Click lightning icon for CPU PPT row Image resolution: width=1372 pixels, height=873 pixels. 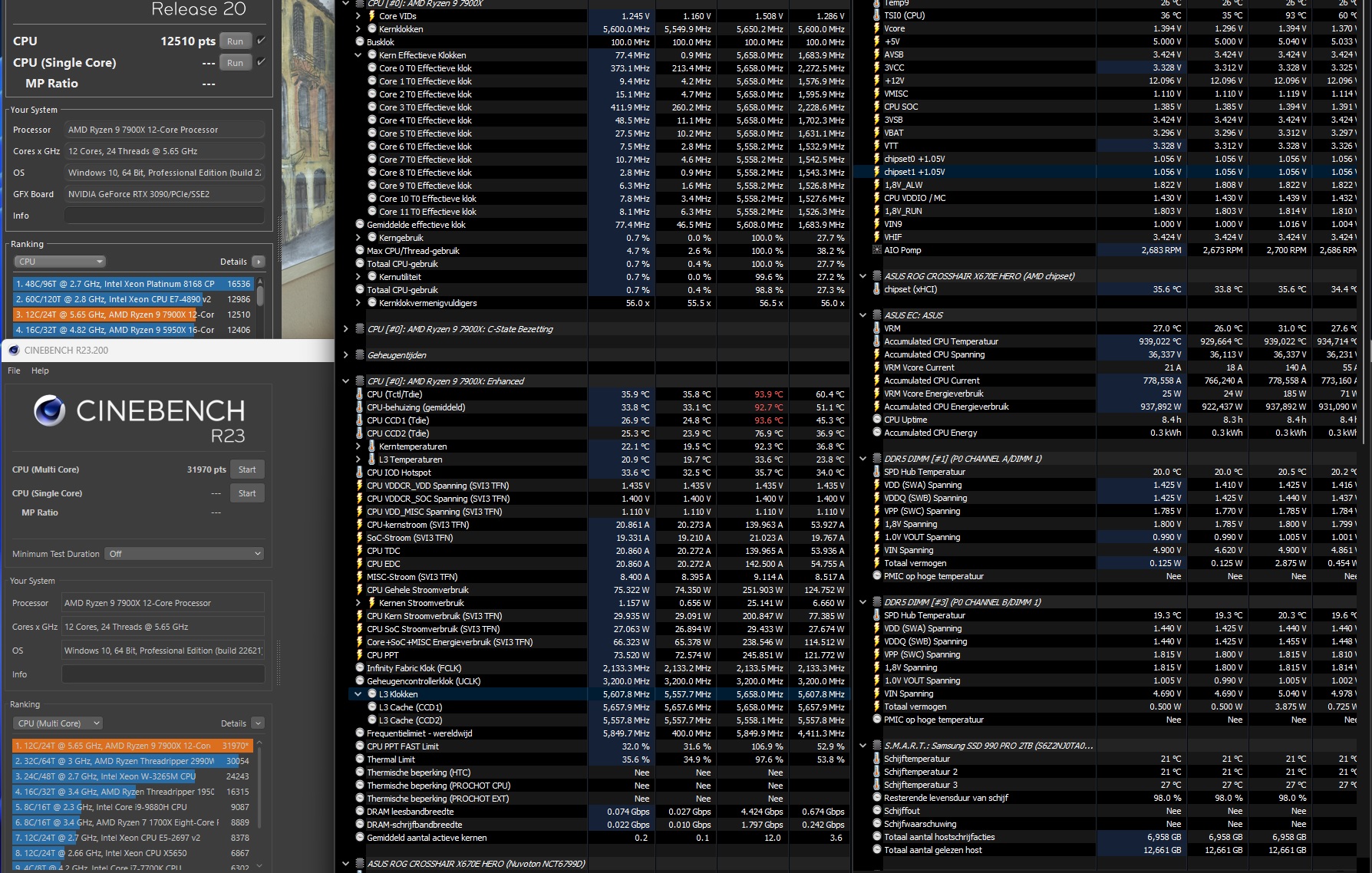tap(360, 655)
